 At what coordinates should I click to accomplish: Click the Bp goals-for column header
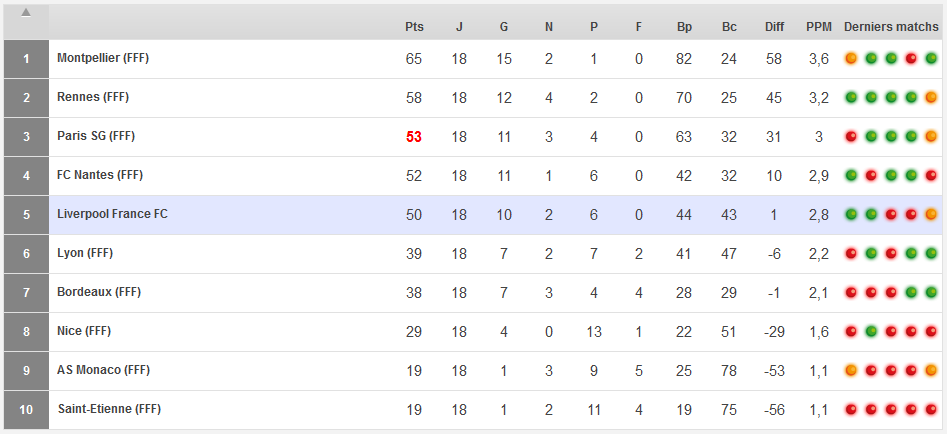(x=684, y=27)
